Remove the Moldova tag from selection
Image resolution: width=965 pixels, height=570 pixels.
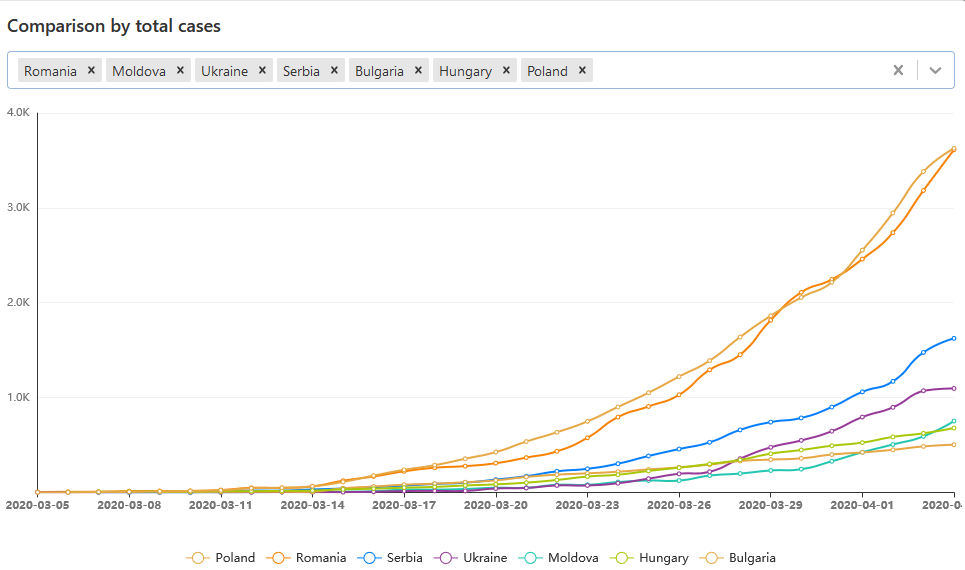click(x=180, y=70)
